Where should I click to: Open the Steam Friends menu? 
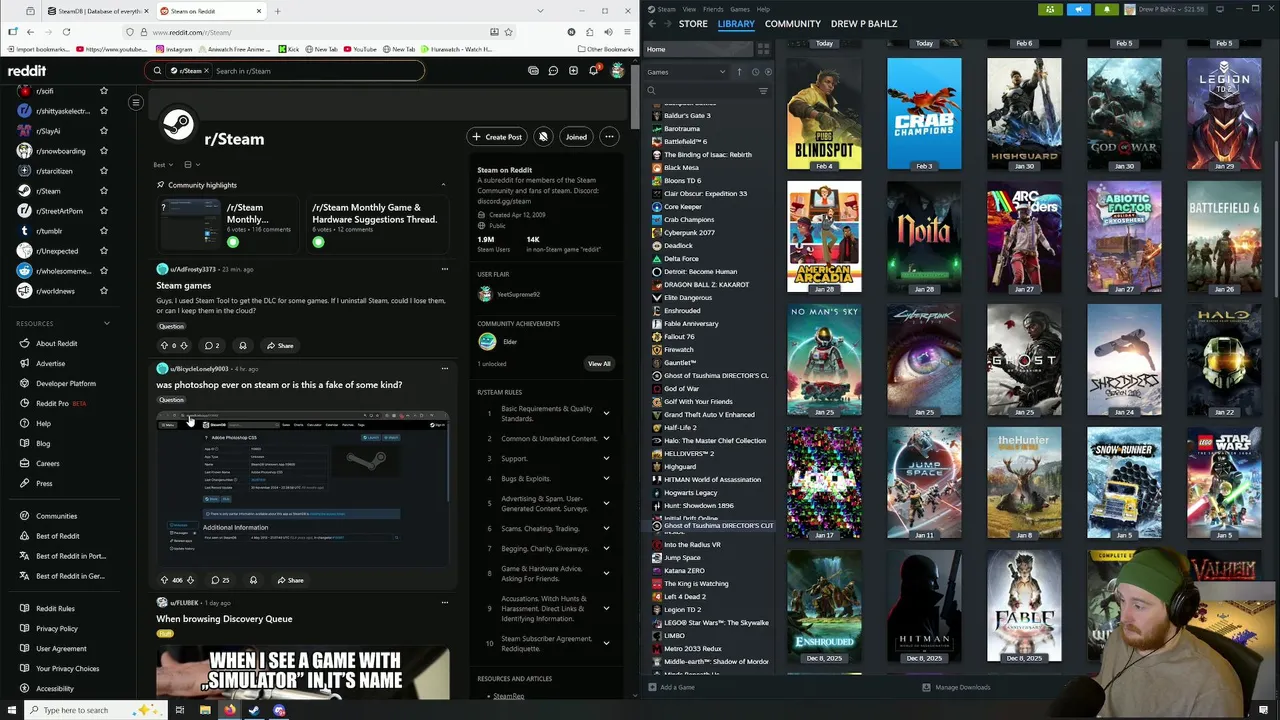[713, 9]
